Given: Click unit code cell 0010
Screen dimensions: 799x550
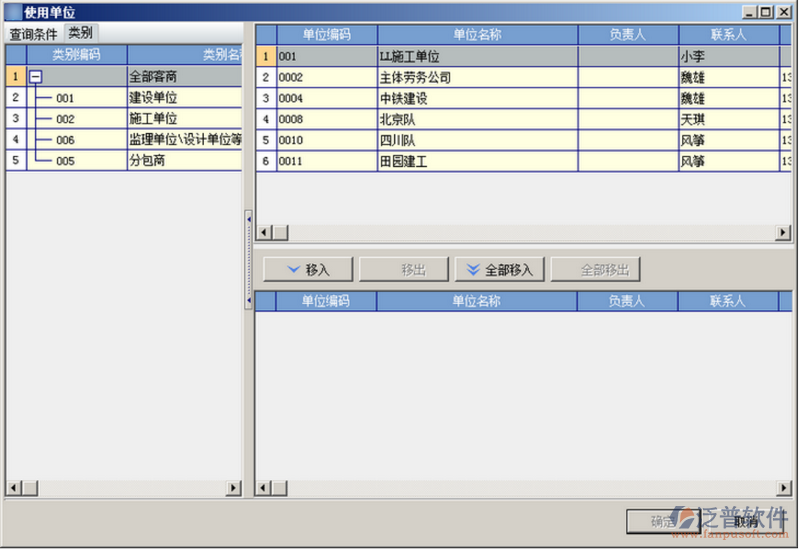Looking at the screenshot, I should 327,140.
